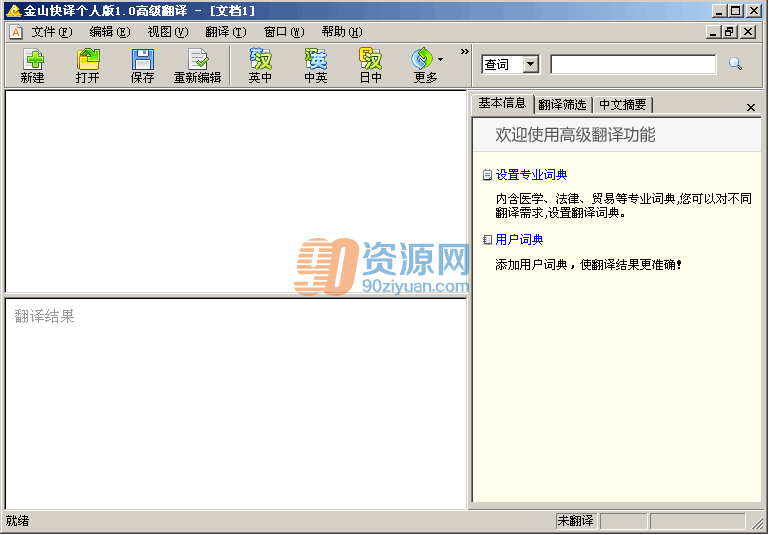Close the inner document 文档1
769x535 pixels.
pyautogui.click(x=747, y=32)
